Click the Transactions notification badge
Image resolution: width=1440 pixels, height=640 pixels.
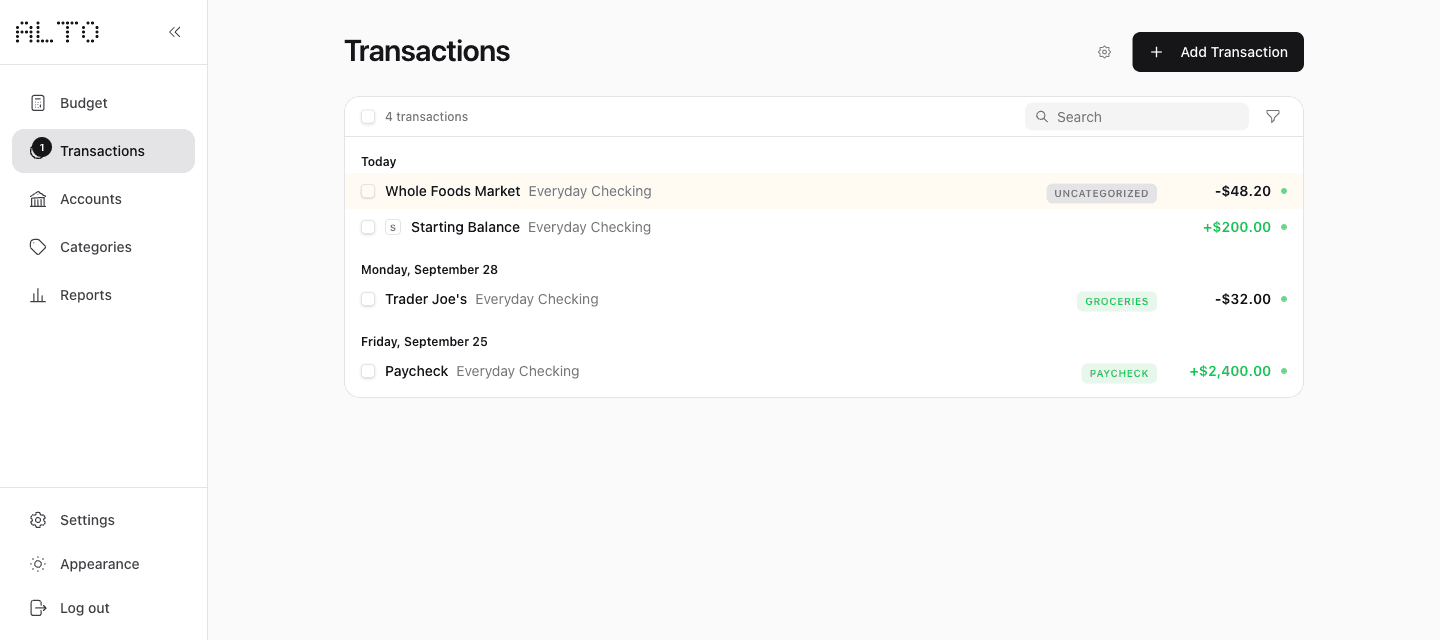pyautogui.click(x=42, y=147)
